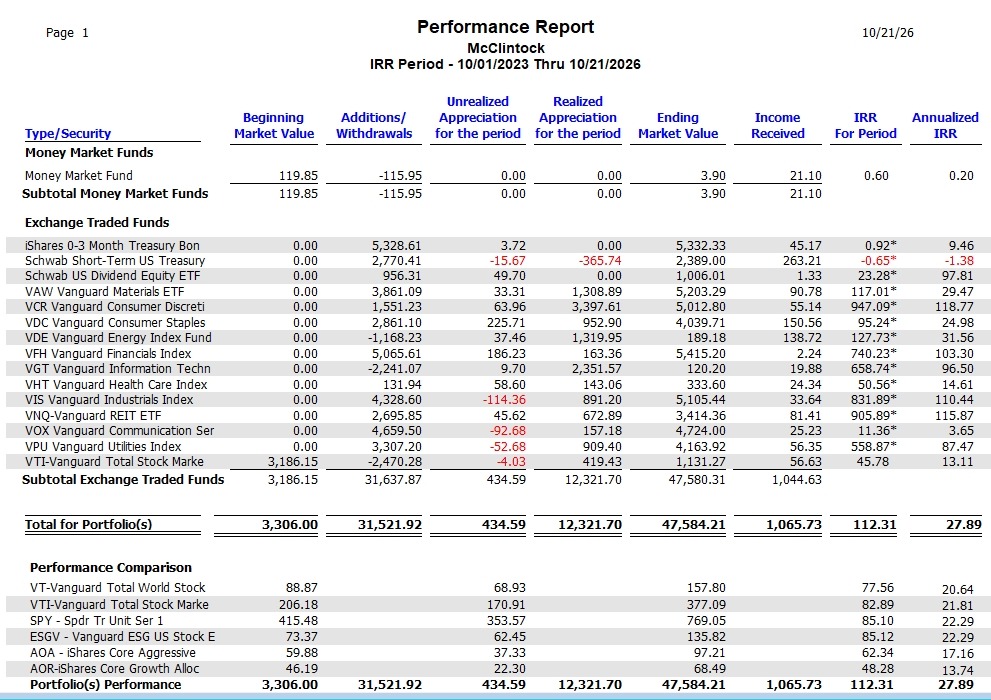Click the Ending Market Value column header

point(678,125)
